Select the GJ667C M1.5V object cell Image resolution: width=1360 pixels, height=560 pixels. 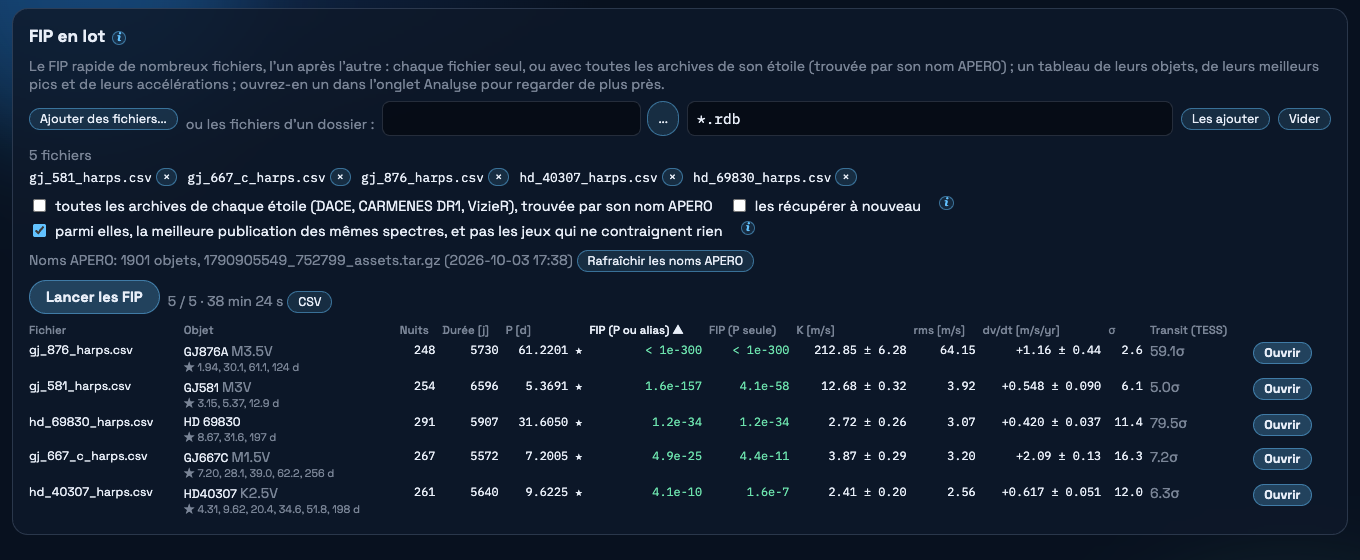[227, 457]
